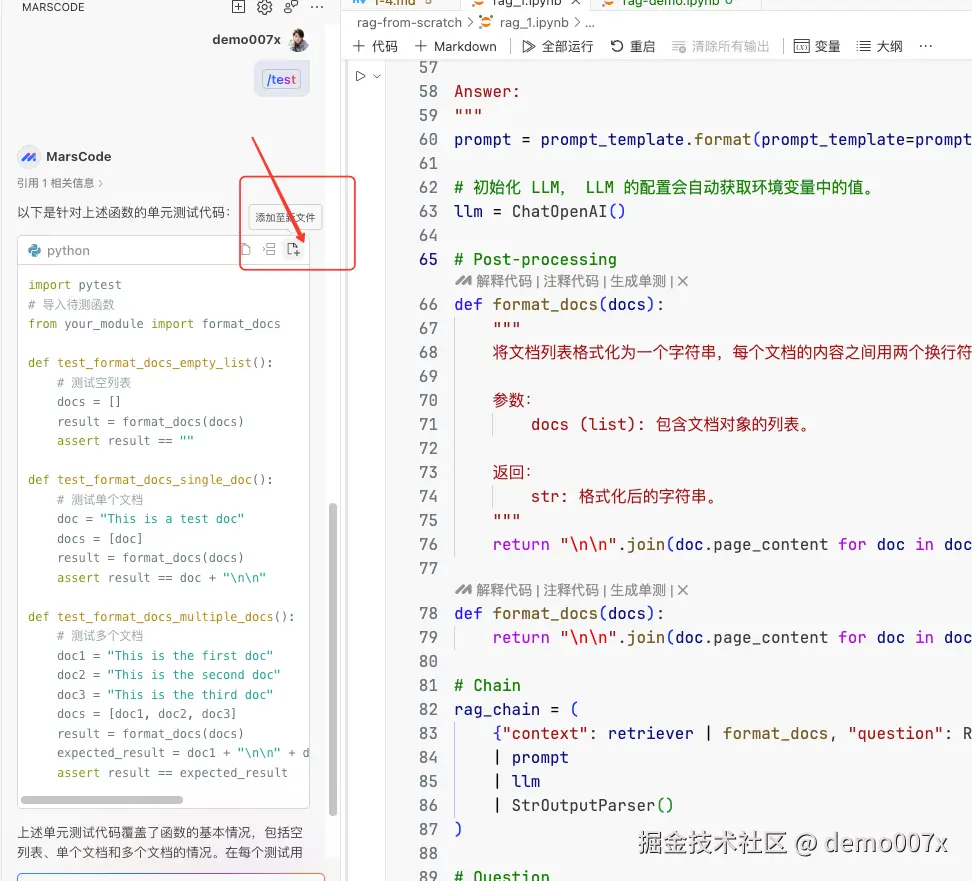Run the current notebook cell
This screenshot has width=972, height=881.
[360, 76]
